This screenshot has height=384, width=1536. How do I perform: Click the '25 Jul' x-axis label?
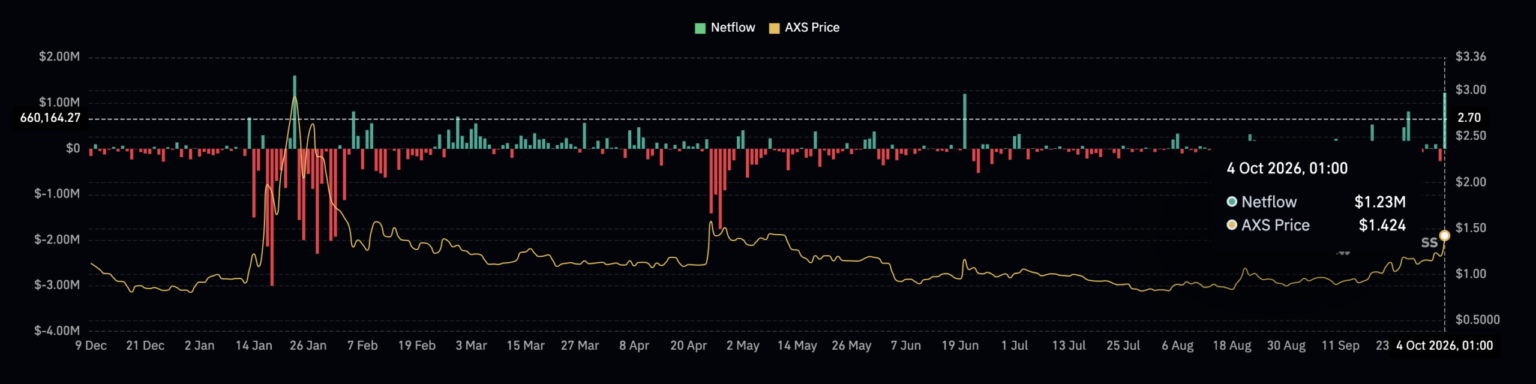(1122, 346)
